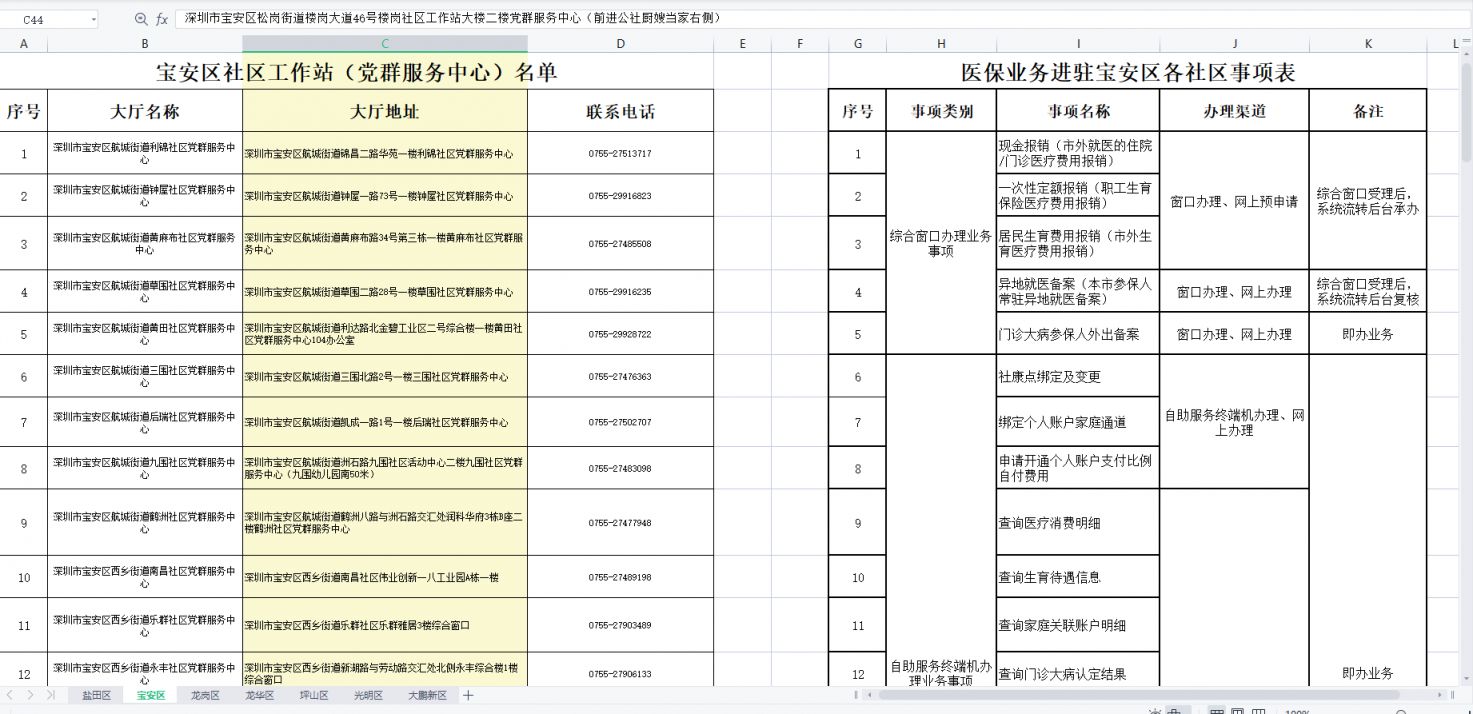Screen dimensions: 1473x714
Task: Select the 查询家庭关联账户明细 cell
Action: tap(1078, 625)
